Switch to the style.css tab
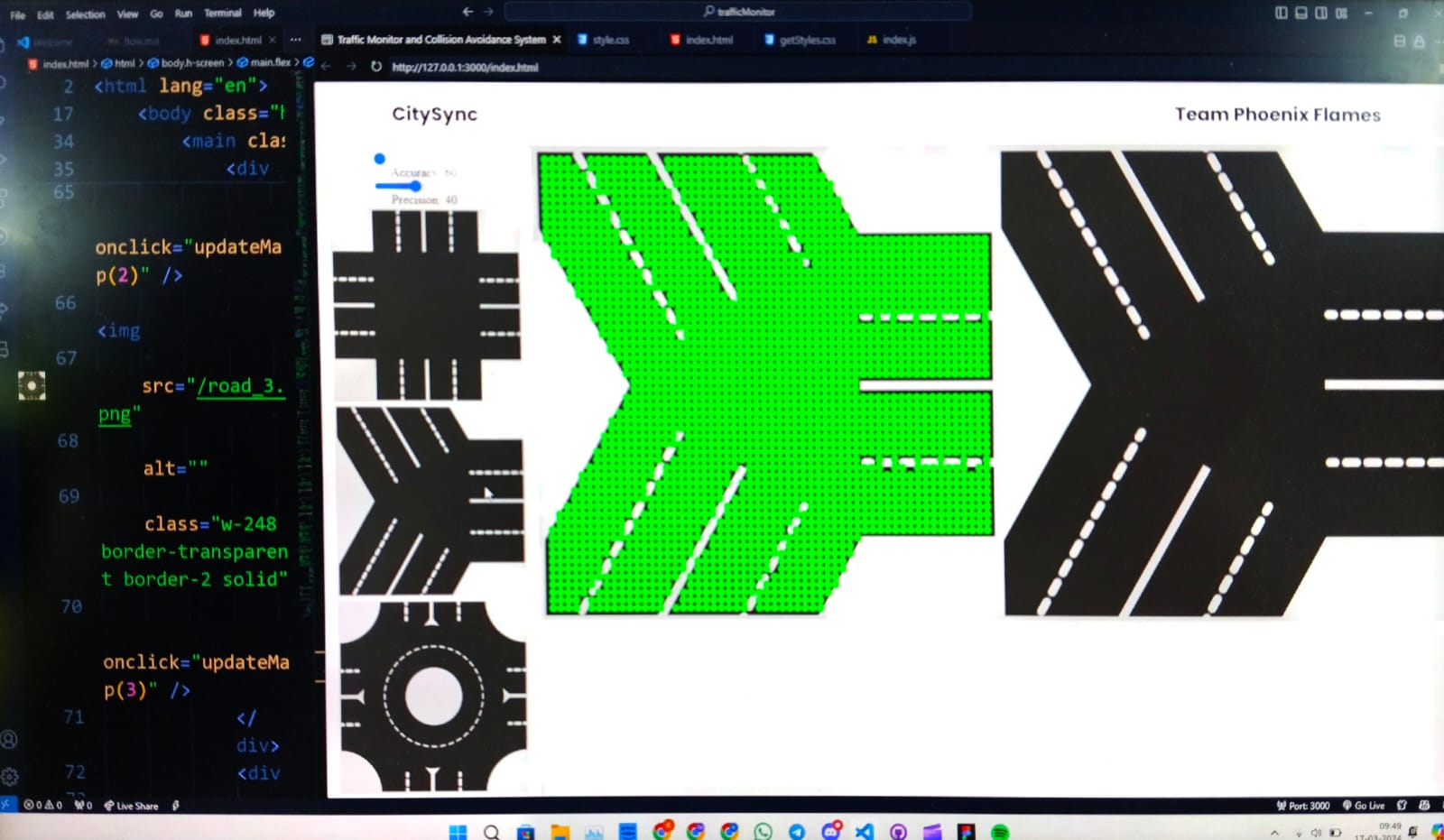This screenshot has height=840, width=1444. [604, 40]
